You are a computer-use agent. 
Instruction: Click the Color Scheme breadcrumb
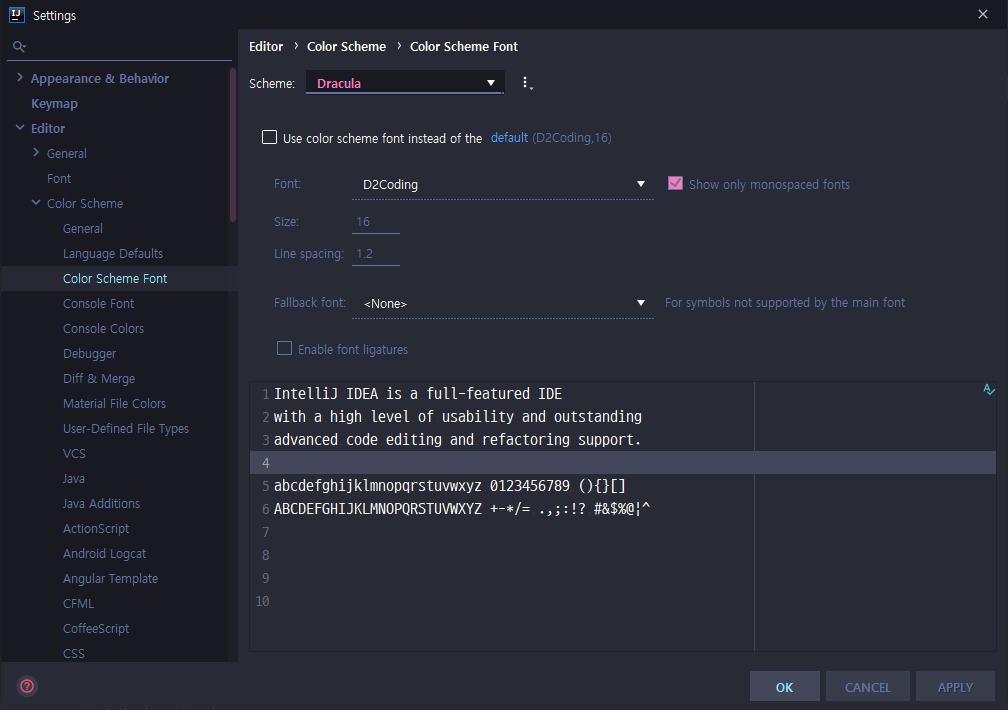[346, 46]
